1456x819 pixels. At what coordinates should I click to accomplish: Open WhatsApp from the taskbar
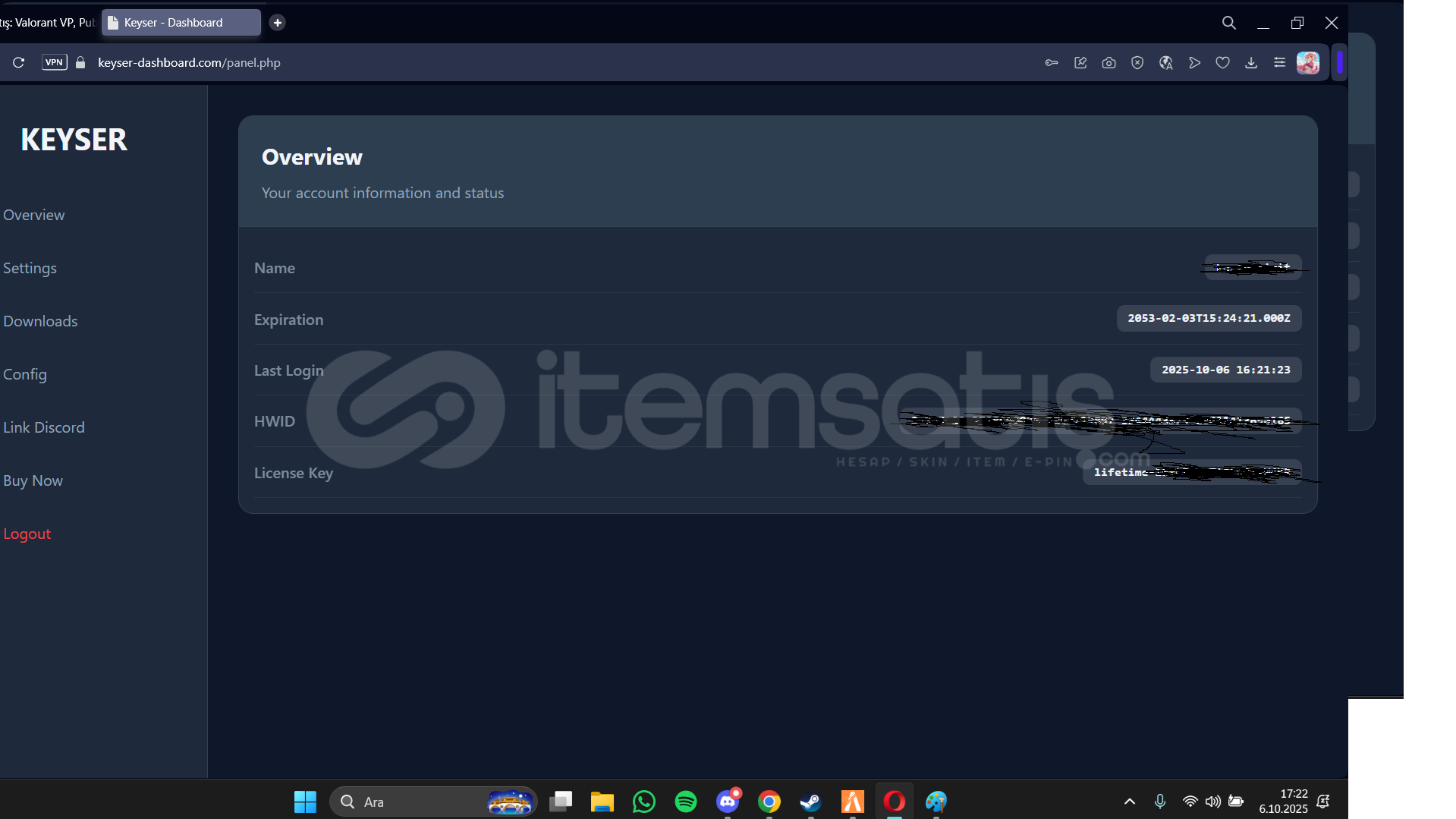click(x=644, y=802)
